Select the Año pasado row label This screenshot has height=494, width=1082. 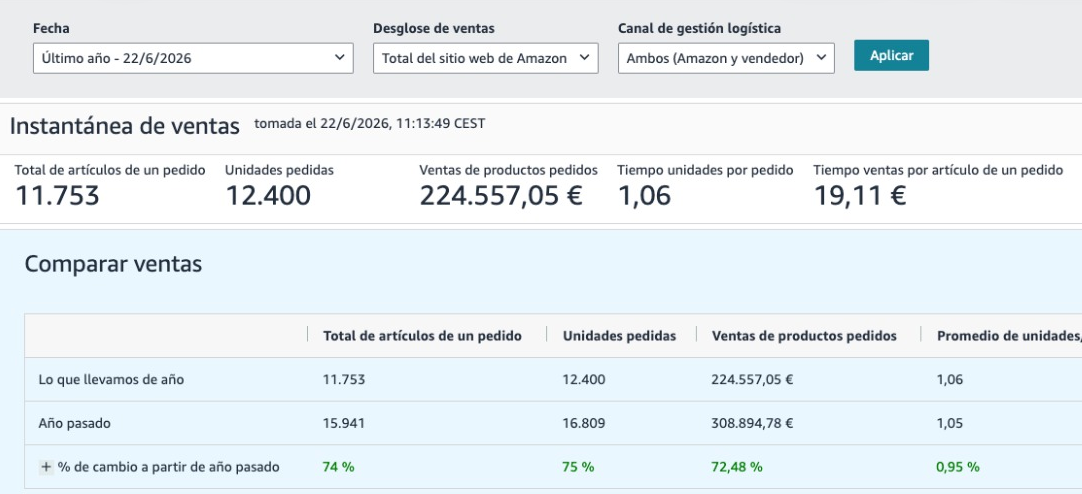[x=75, y=423]
